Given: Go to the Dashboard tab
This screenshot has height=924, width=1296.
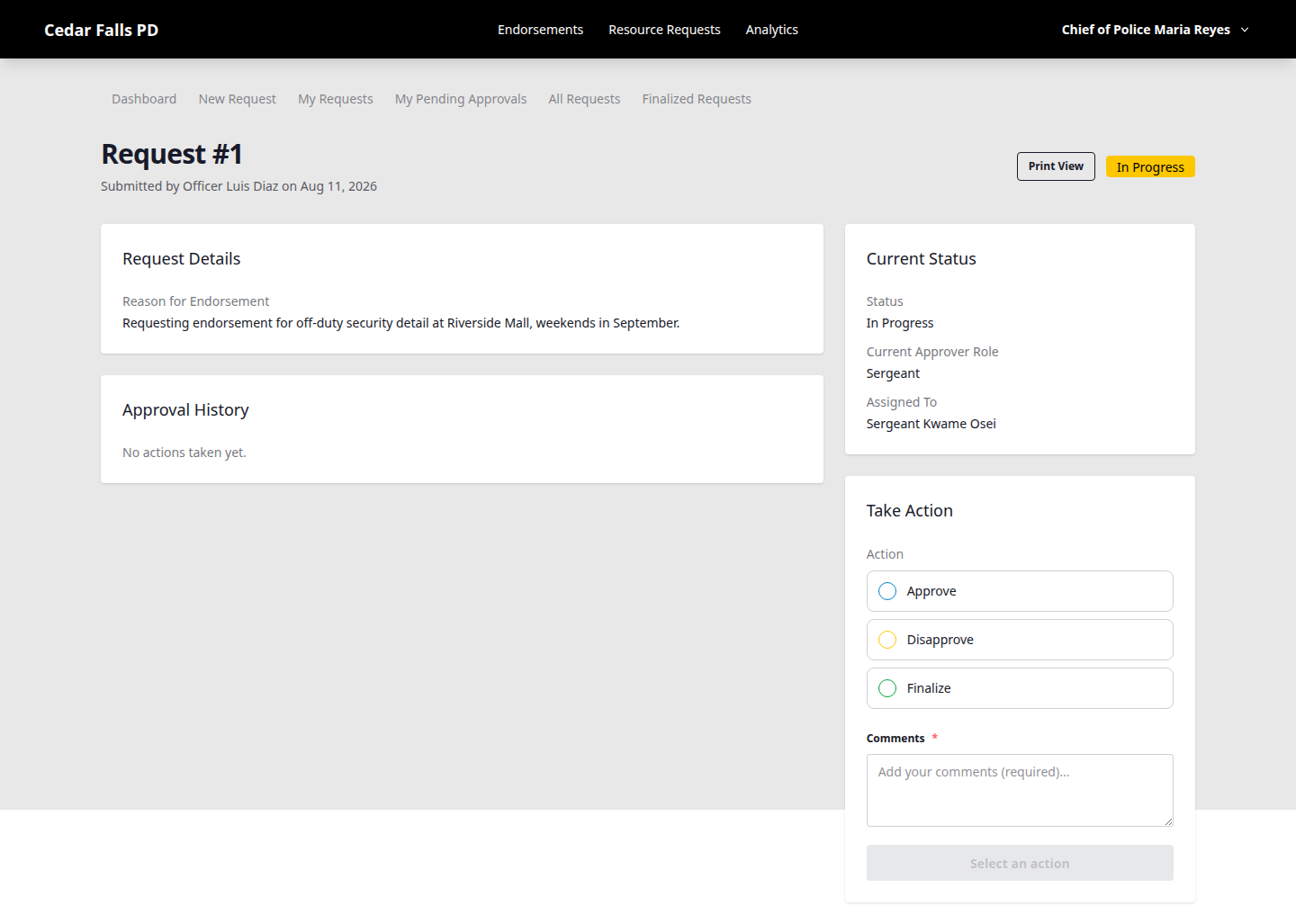Looking at the screenshot, I should (x=144, y=99).
